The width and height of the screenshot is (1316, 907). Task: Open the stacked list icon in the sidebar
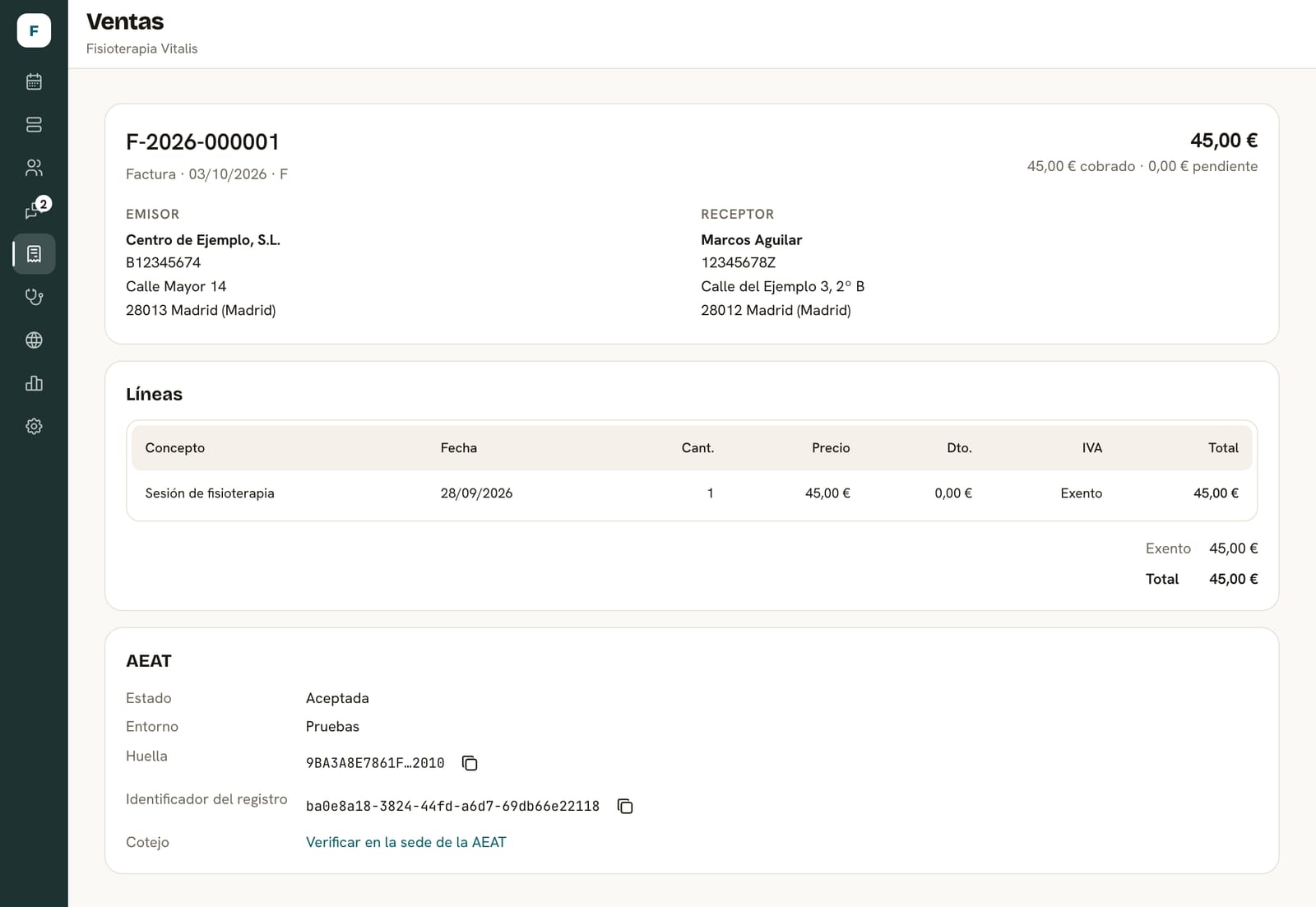pyautogui.click(x=34, y=125)
